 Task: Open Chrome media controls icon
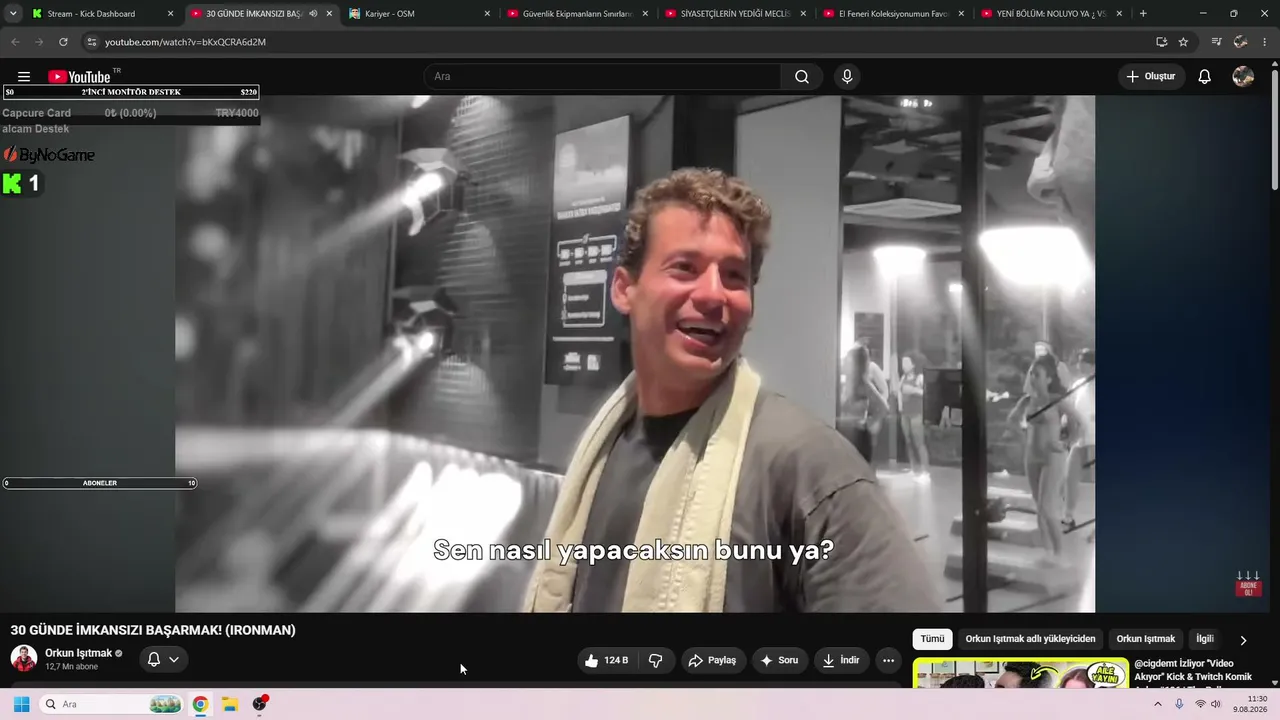tap(1216, 42)
